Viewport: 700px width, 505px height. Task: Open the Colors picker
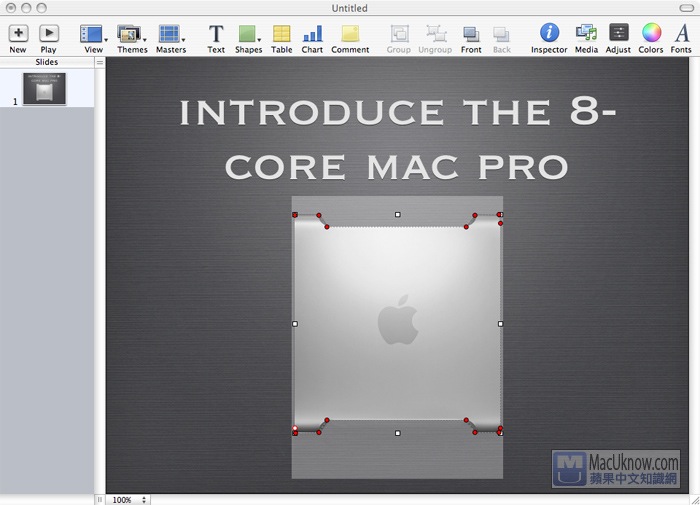[651, 38]
